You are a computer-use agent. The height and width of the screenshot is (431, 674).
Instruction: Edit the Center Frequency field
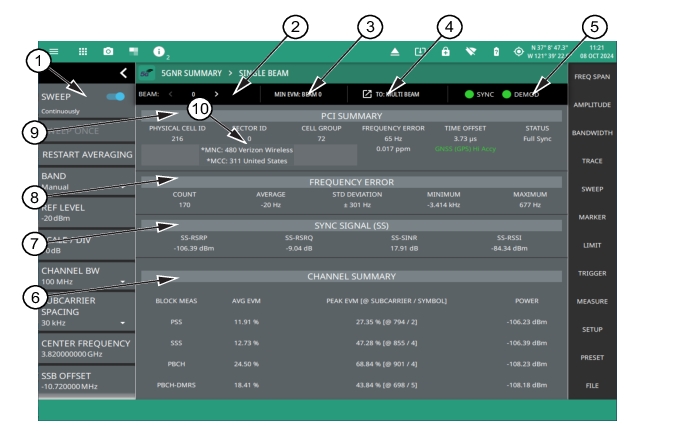[x=85, y=348]
